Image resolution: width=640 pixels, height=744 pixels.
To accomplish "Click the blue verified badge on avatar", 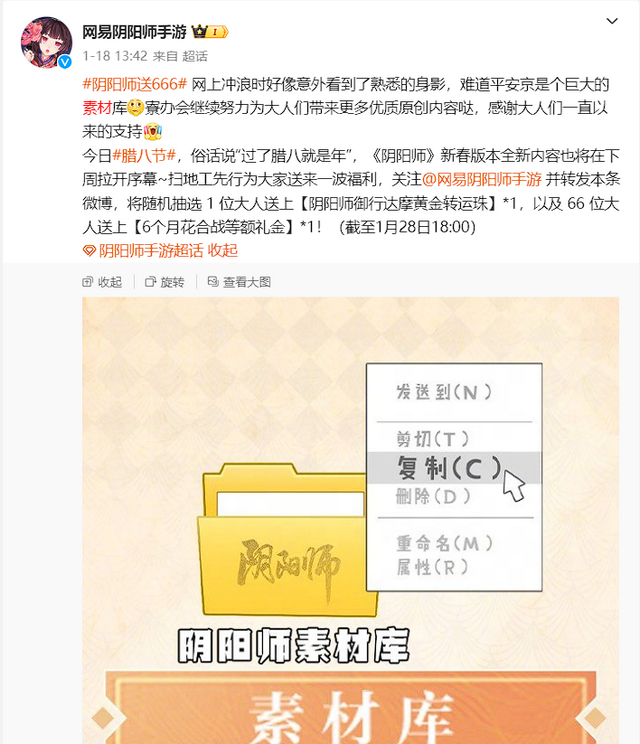I will click(x=65, y=61).
